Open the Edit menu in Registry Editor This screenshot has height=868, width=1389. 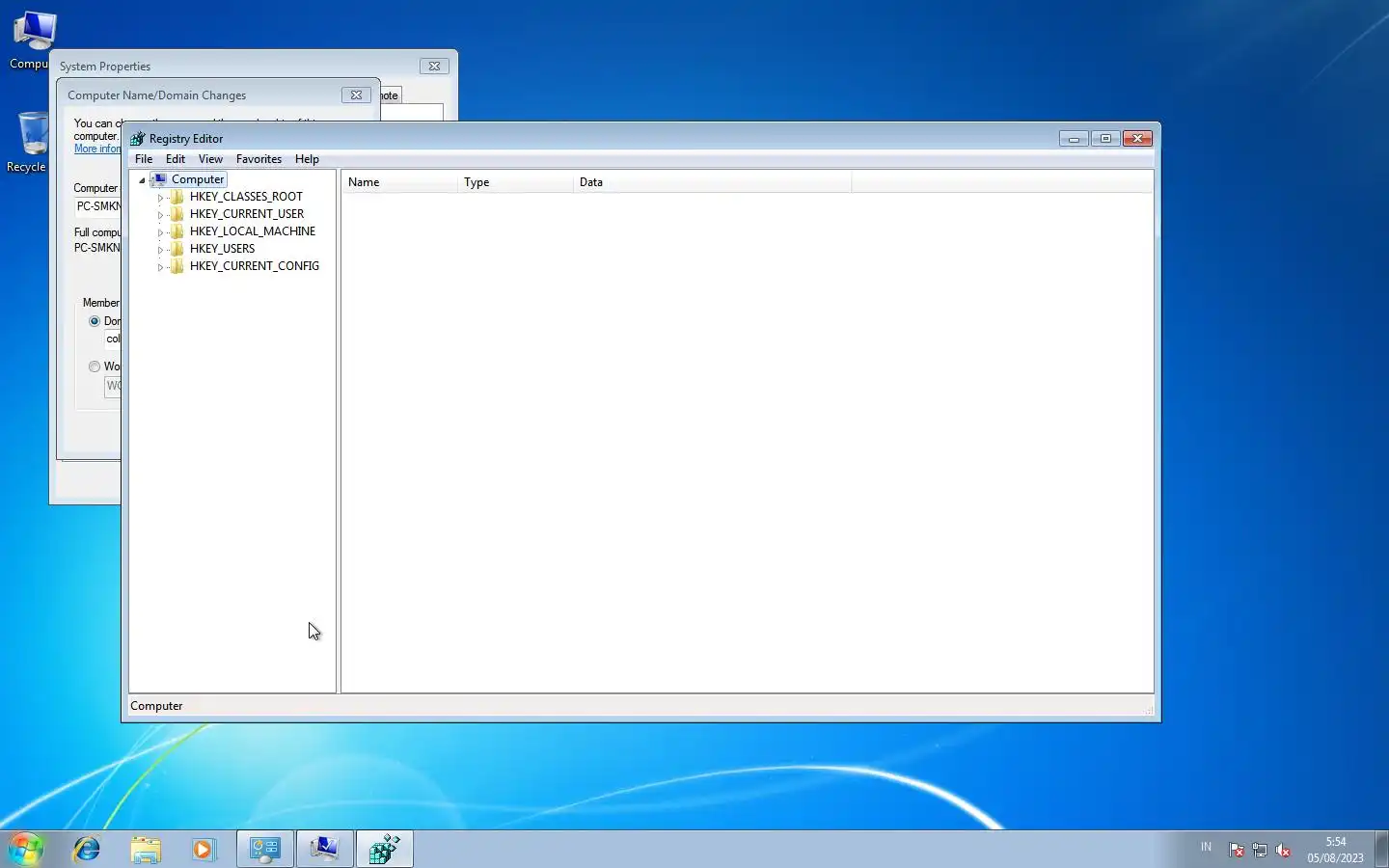point(176,159)
